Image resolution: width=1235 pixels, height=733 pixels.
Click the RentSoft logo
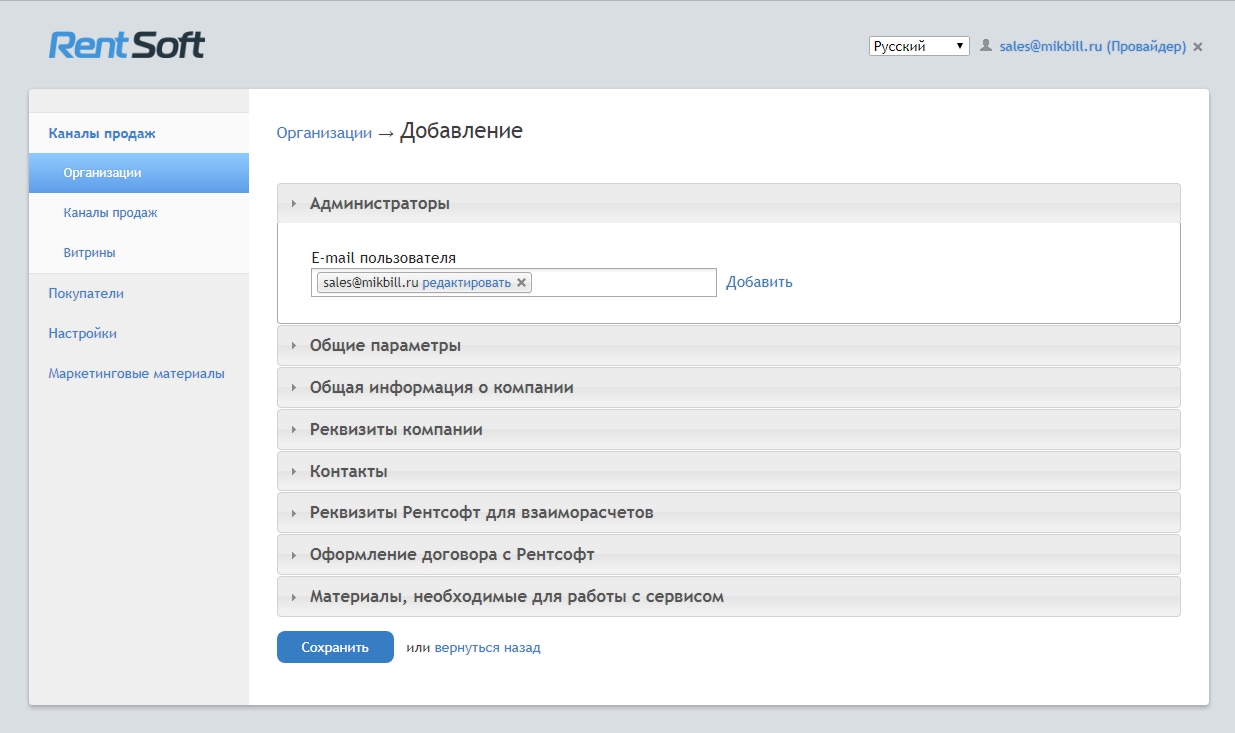[127, 45]
